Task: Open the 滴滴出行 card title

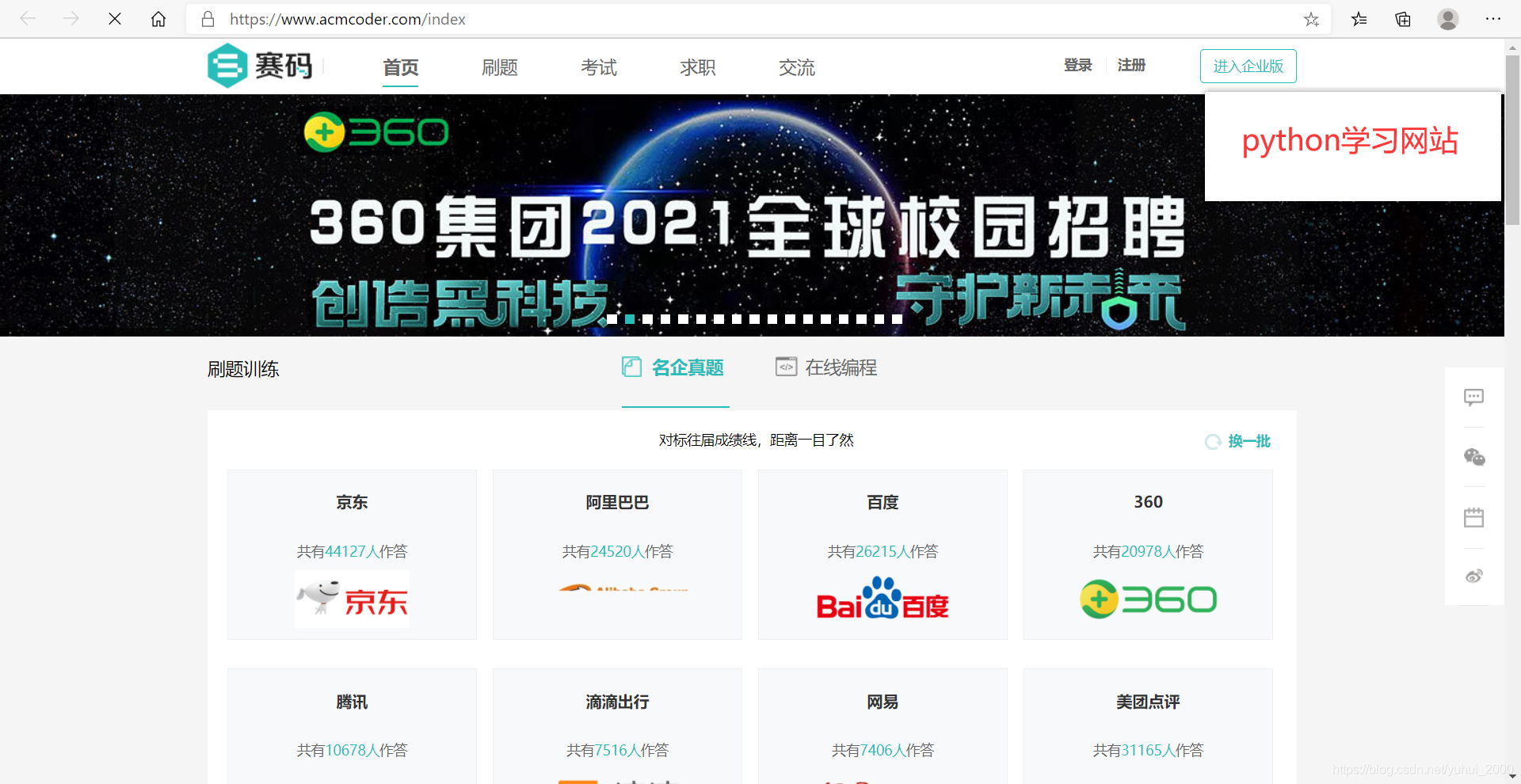Action: tap(617, 702)
